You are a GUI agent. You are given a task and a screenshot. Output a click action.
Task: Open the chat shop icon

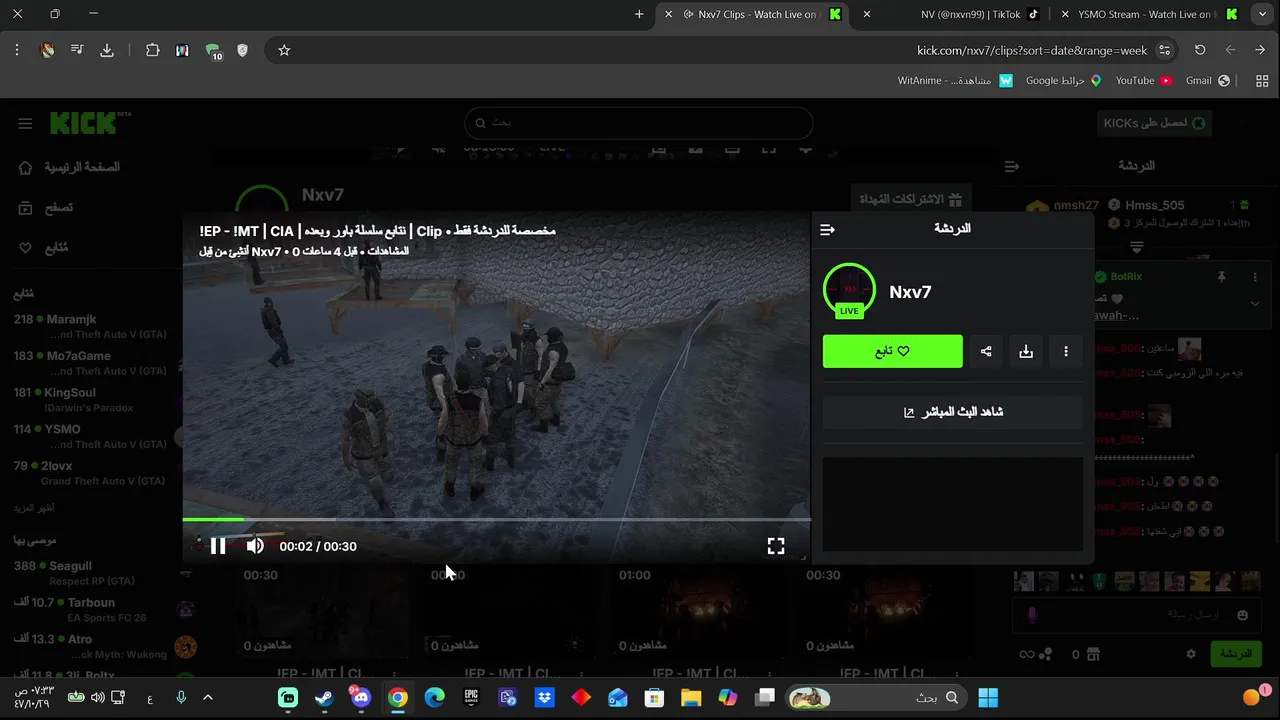[x=1093, y=654]
